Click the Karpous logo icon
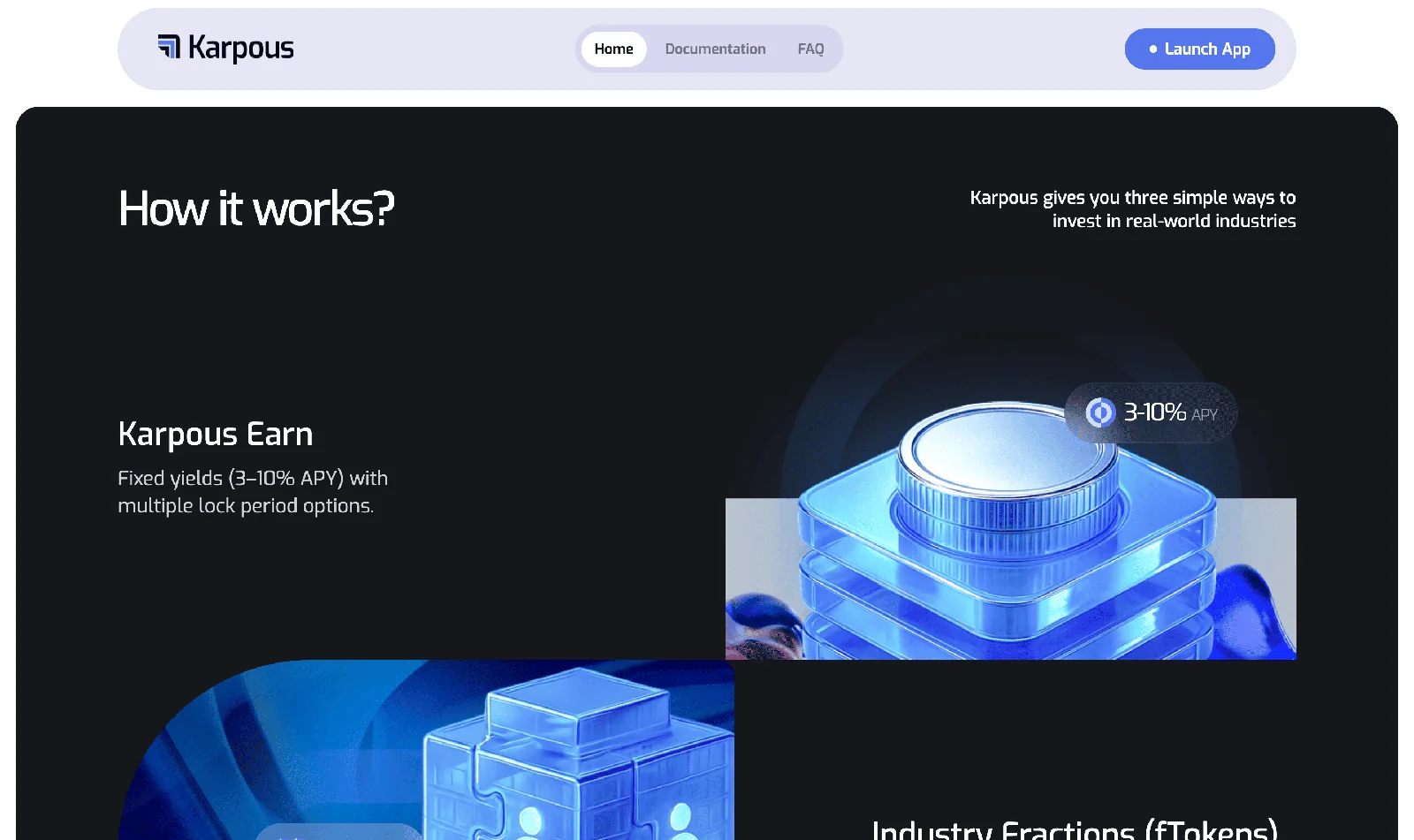Screen dimensions: 1414x840 [x=169, y=47]
